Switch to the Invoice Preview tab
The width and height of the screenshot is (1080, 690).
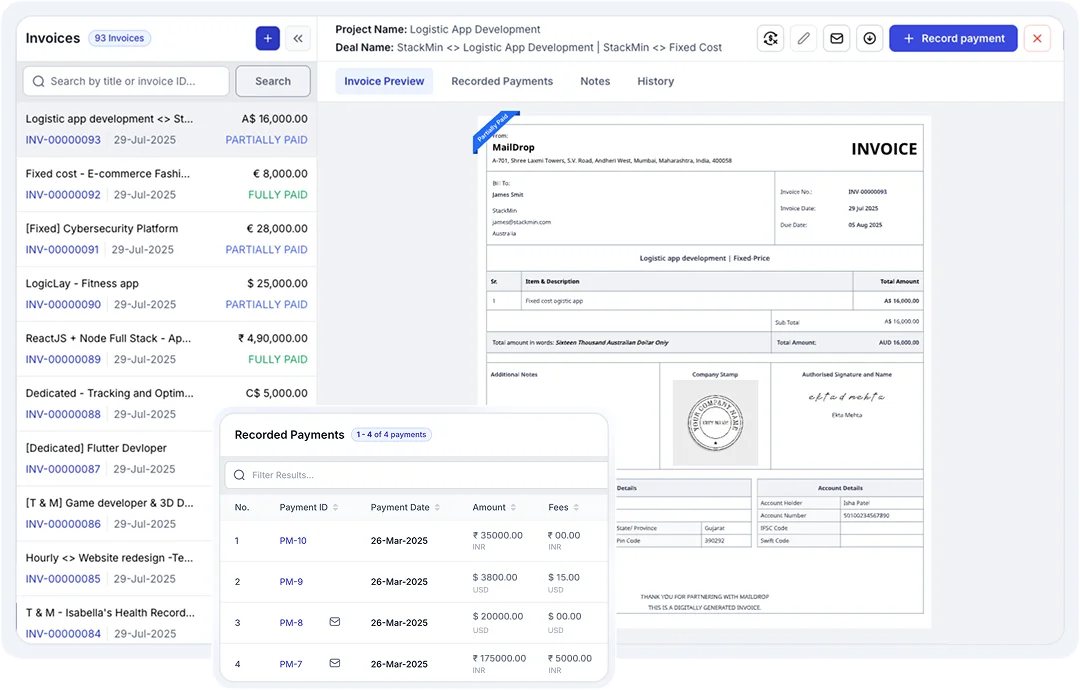384,81
